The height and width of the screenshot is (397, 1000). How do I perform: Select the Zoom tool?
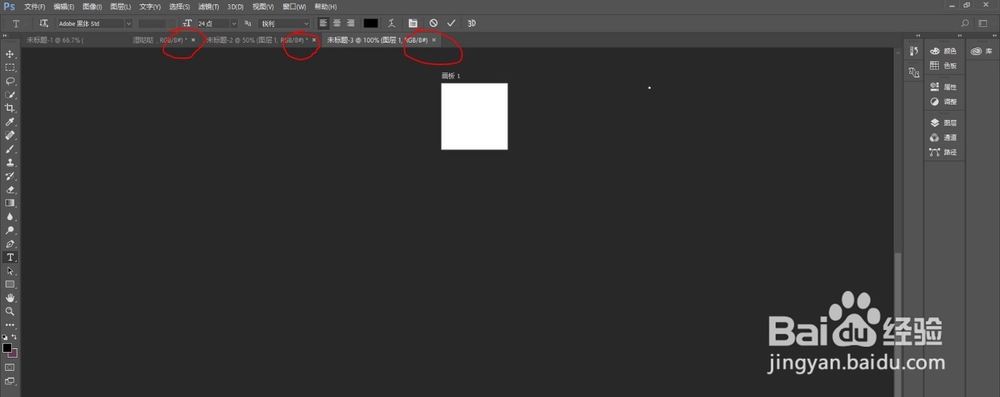(10, 311)
